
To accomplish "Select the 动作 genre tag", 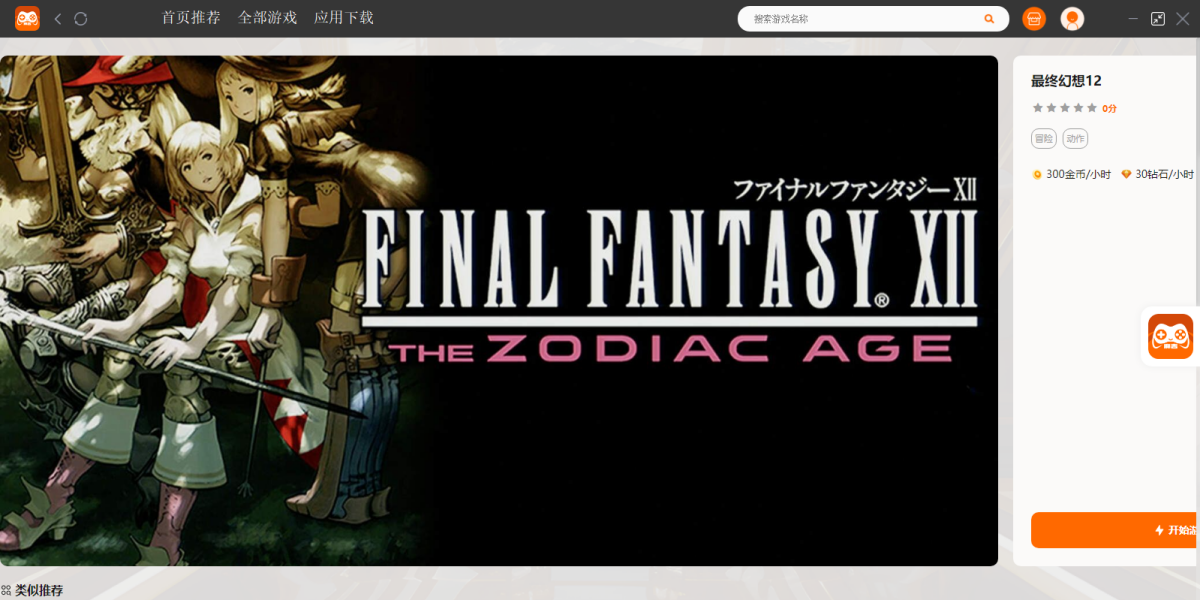I will pos(1075,139).
